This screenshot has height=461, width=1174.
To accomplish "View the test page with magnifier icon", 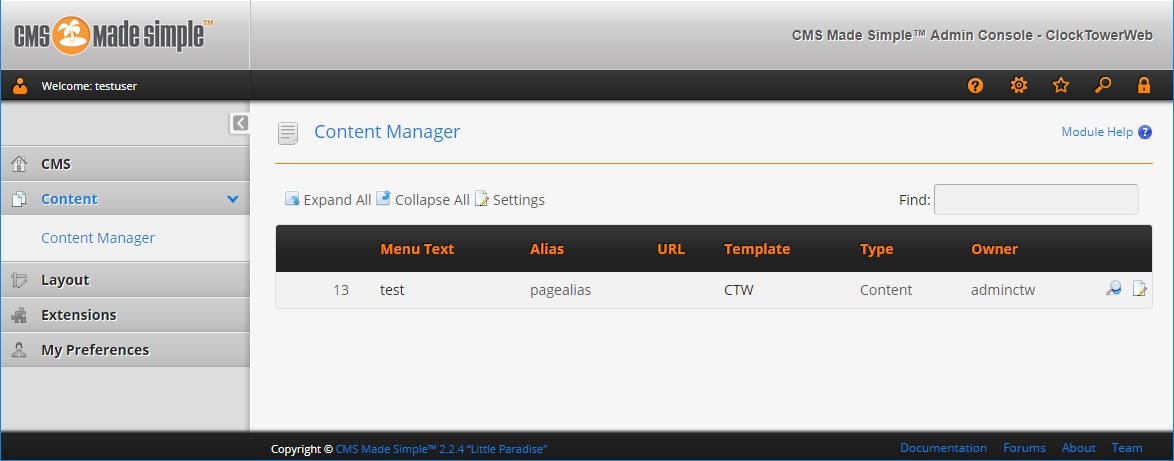I will [1113, 290].
